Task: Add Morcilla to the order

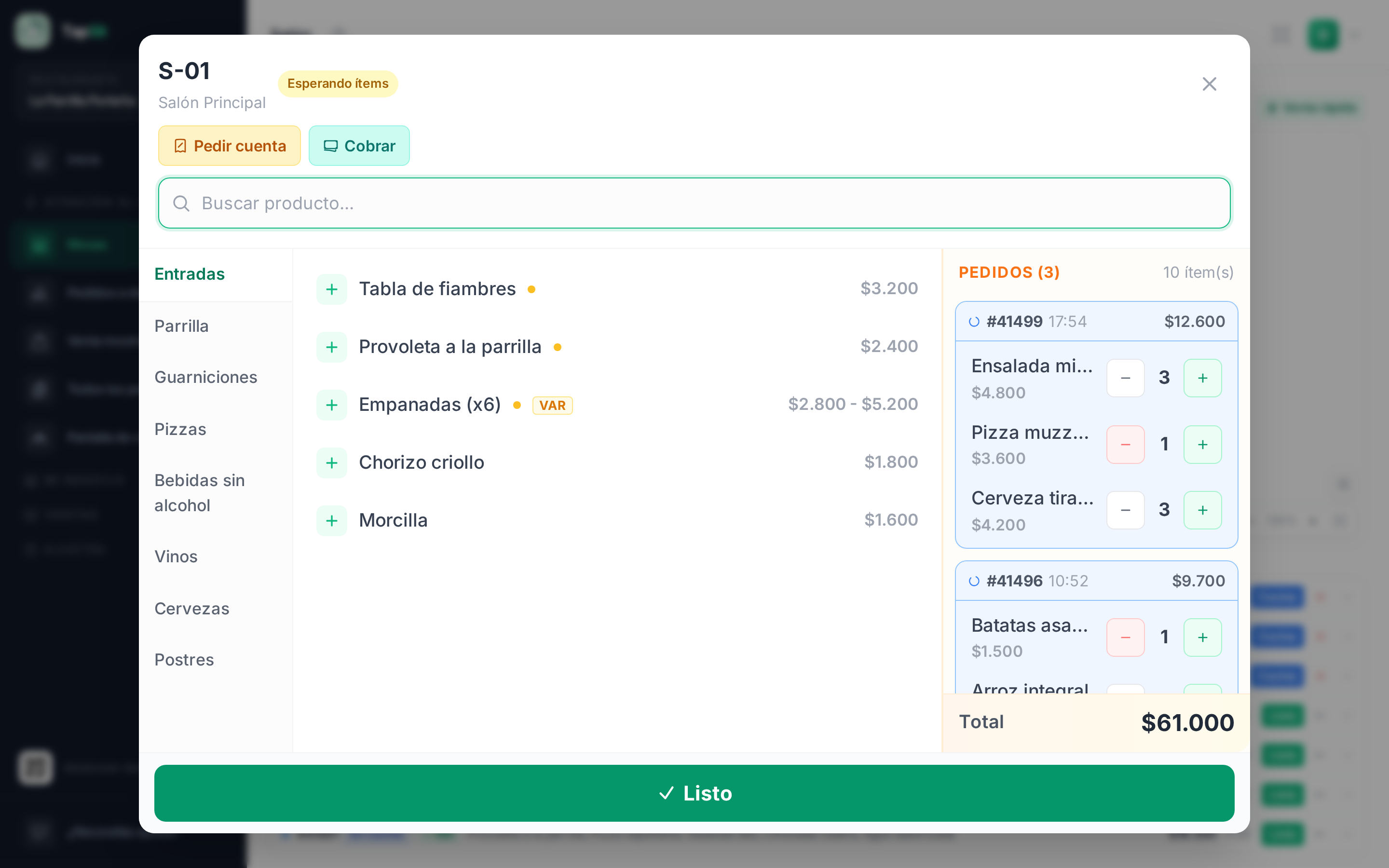Action: [x=332, y=521]
